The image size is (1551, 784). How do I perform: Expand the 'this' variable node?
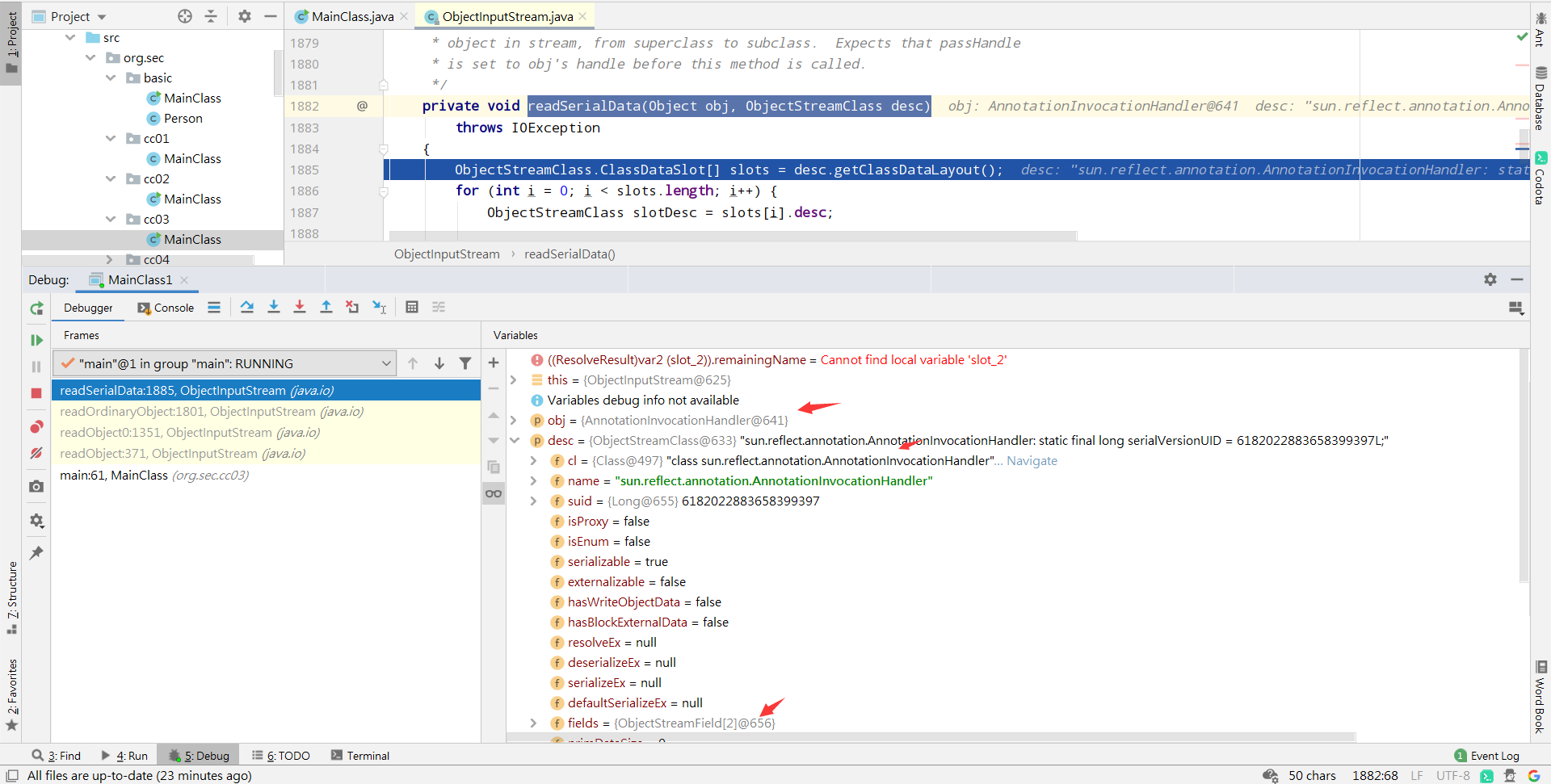point(514,379)
